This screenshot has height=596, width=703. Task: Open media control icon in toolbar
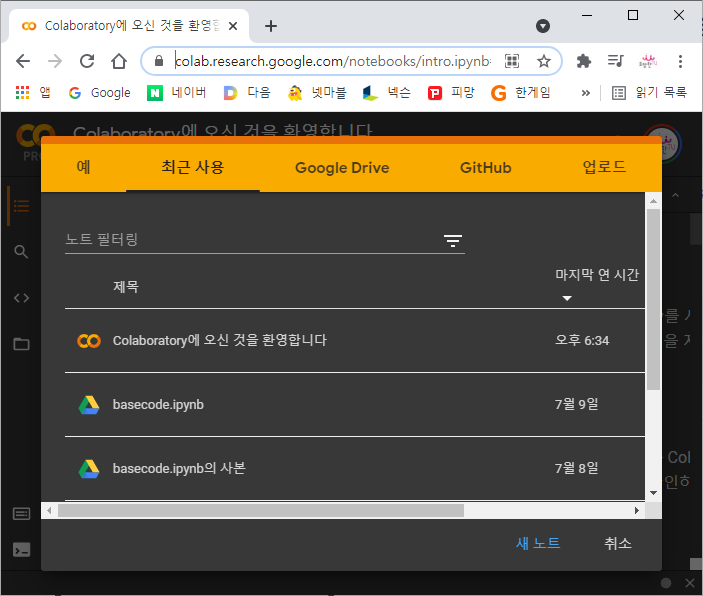(x=616, y=61)
